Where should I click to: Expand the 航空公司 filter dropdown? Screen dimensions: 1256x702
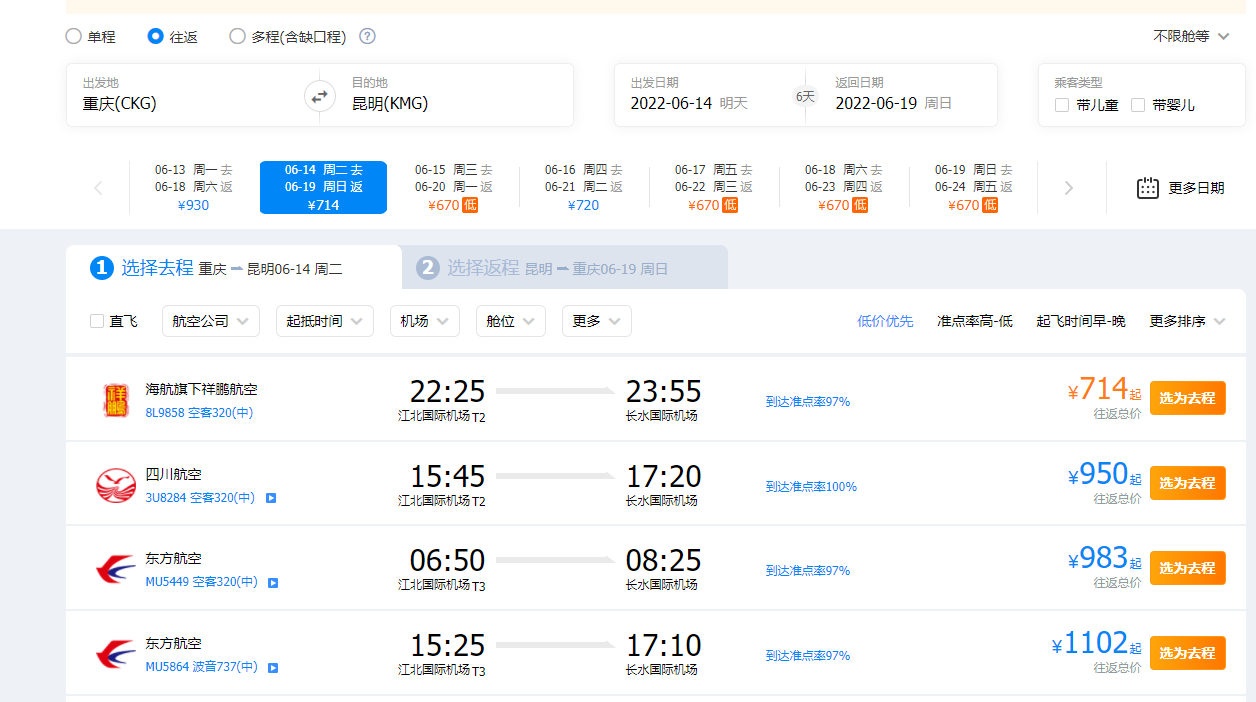(211, 321)
